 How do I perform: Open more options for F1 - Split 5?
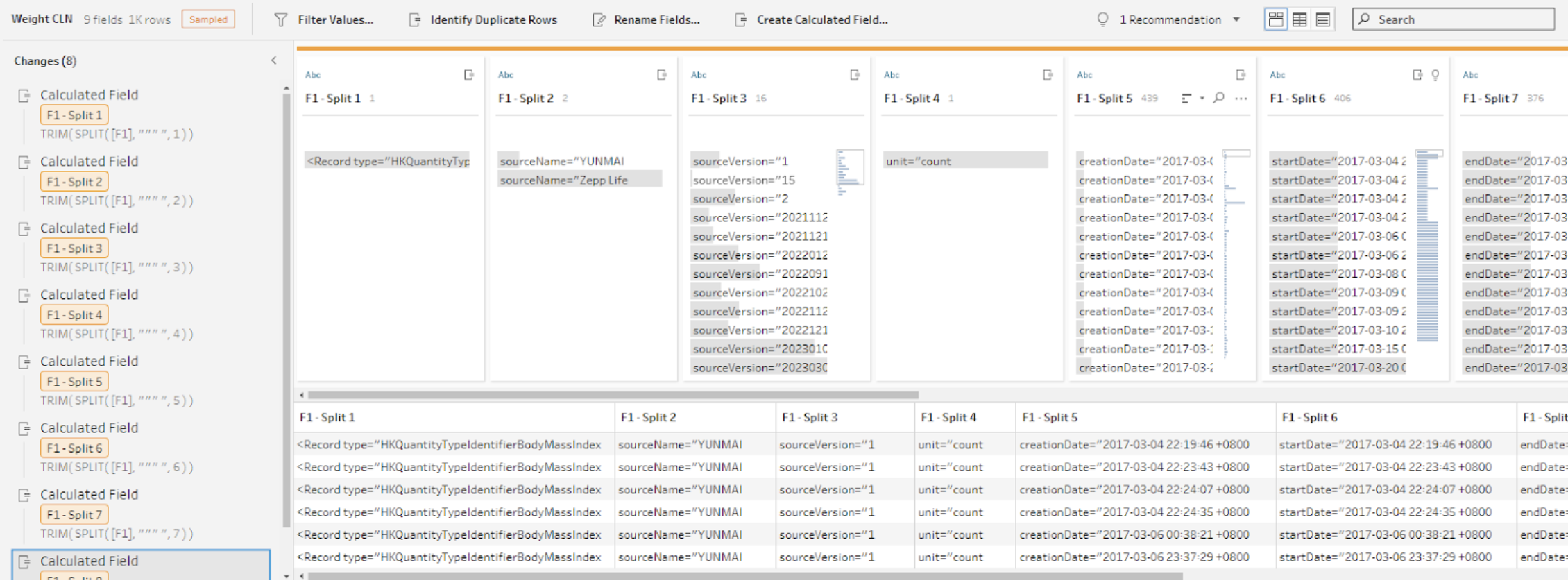1241,99
